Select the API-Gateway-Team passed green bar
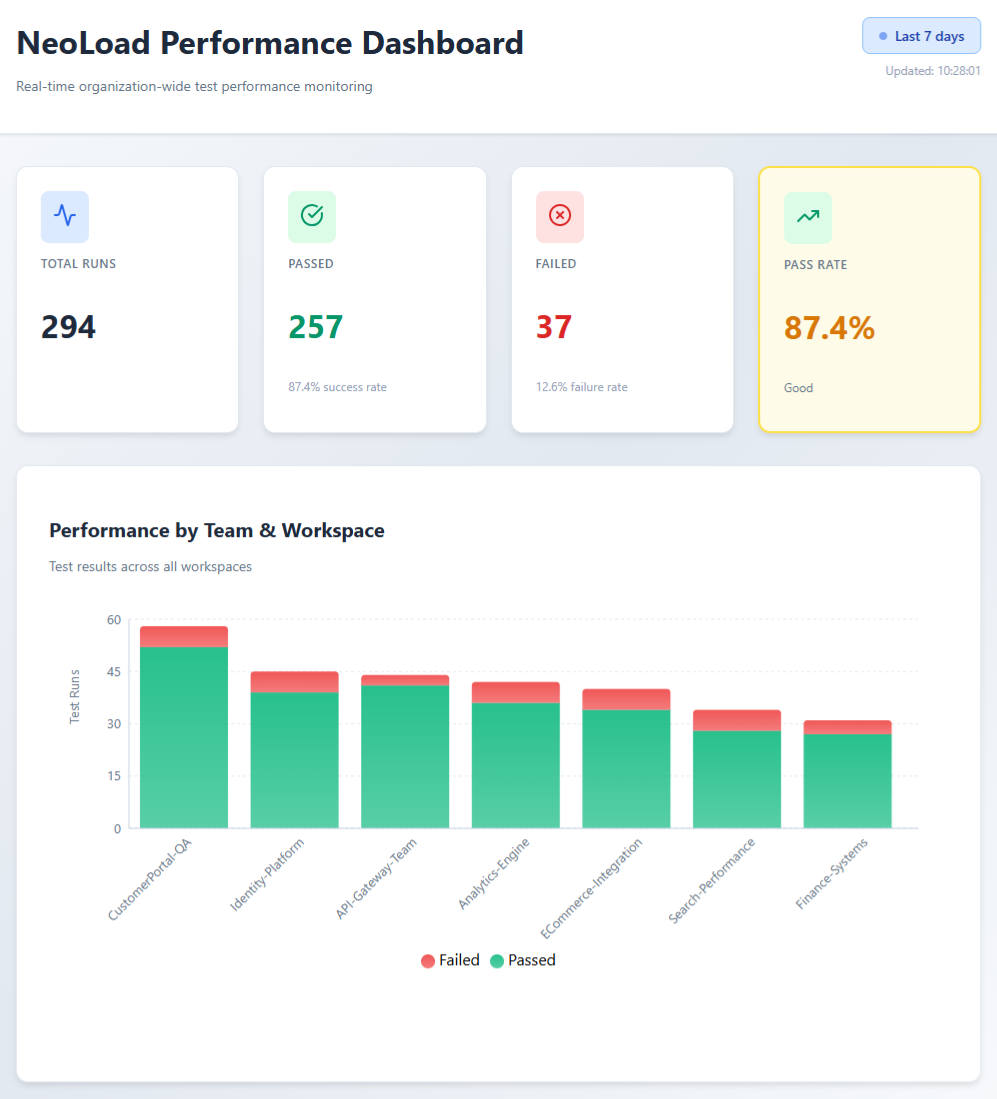This screenshot has height=1099, width=997. pos(405,756)
